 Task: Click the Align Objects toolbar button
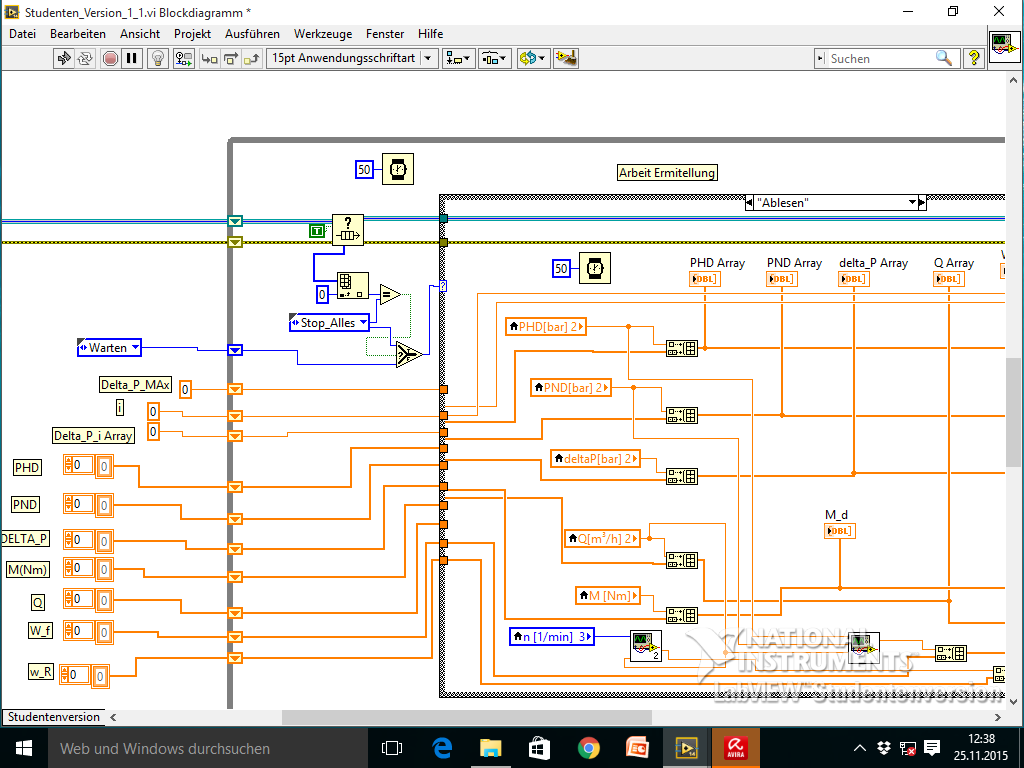[x=459, y=58]
